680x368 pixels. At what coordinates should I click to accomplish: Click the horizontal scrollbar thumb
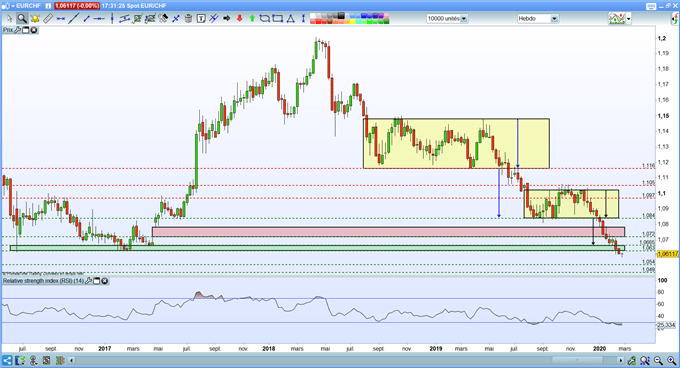pyautogui.click(x=577, y=360)
